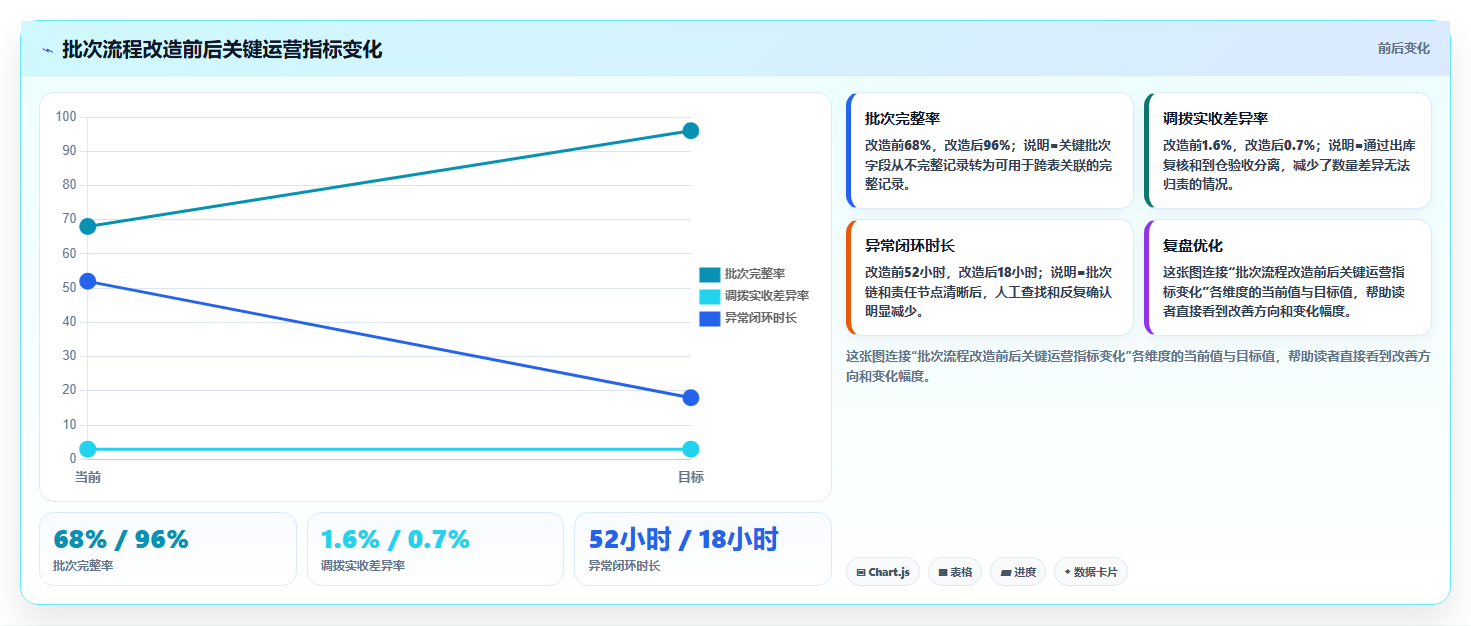Screen dimensions: 1471x626
Task: Toggle the 批次完整率 legend color box
Action: 709,274
